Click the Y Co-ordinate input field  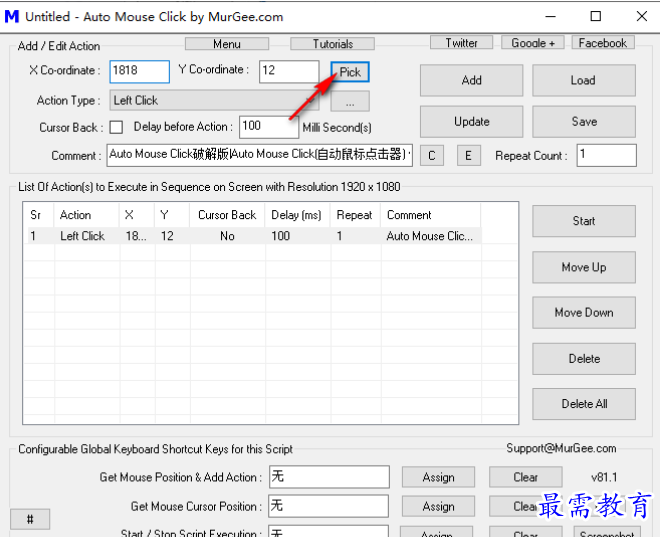point(289,71)
